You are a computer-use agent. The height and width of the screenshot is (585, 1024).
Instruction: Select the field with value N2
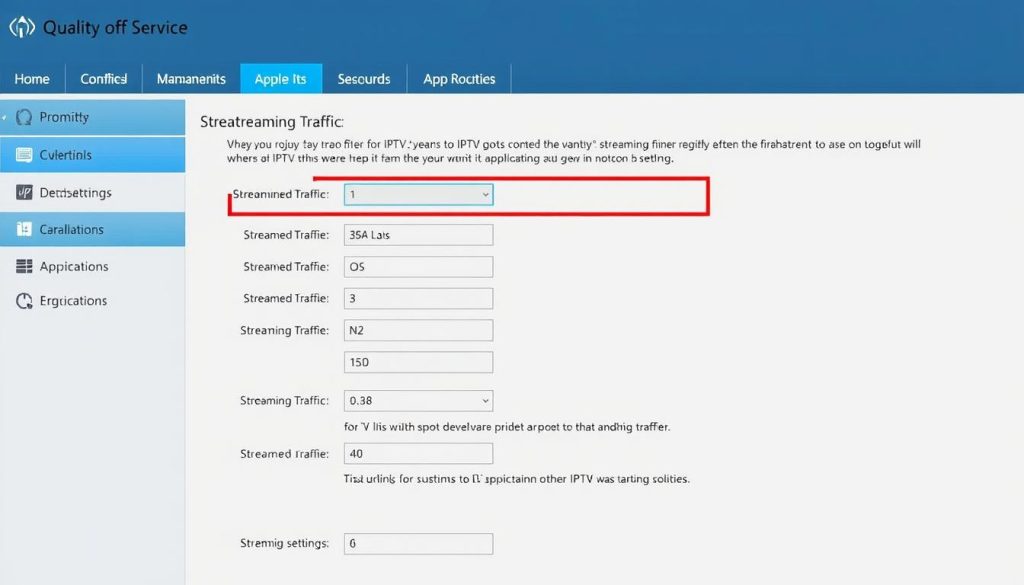pyautogui.click(x=418, y=330)
